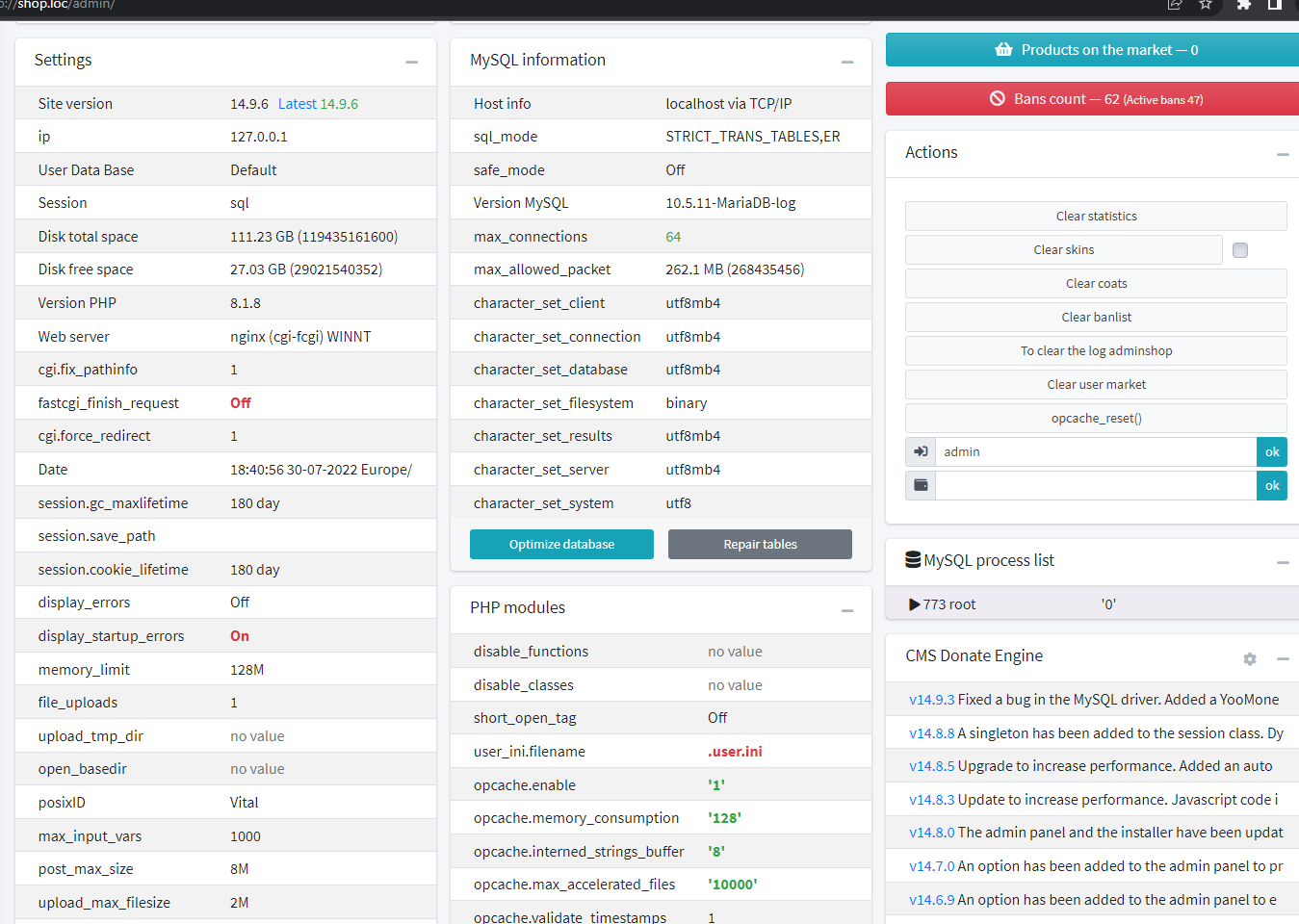Click the database icon next to MySQL process list
The height and width of the screenshot is (924, 1299).
913,560
